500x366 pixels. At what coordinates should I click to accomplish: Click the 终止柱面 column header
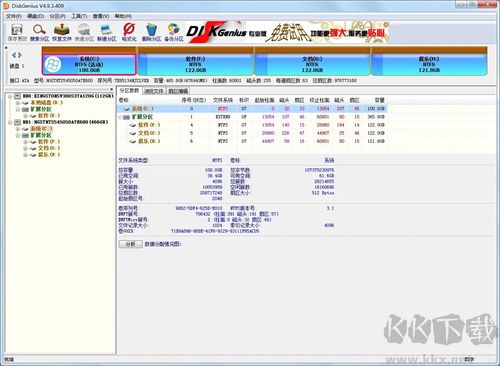pos(319,100)
